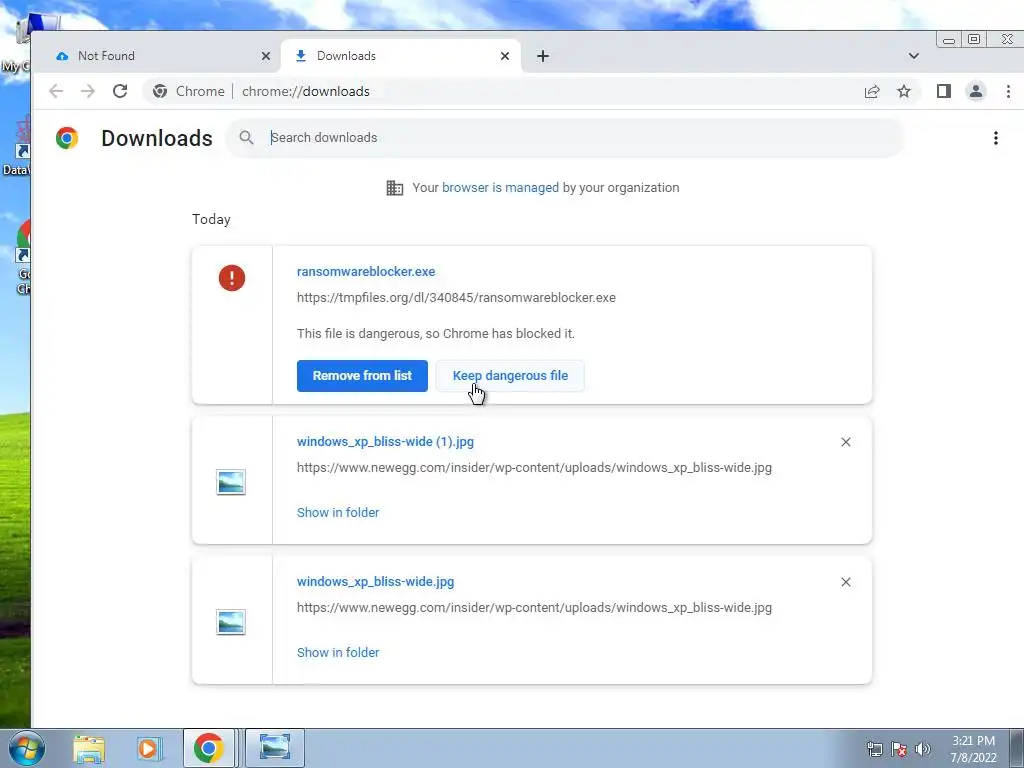
Task: Click the tmpfiles.org ransomwareblocker.exe URL text
Action: (x=456, y=298)
